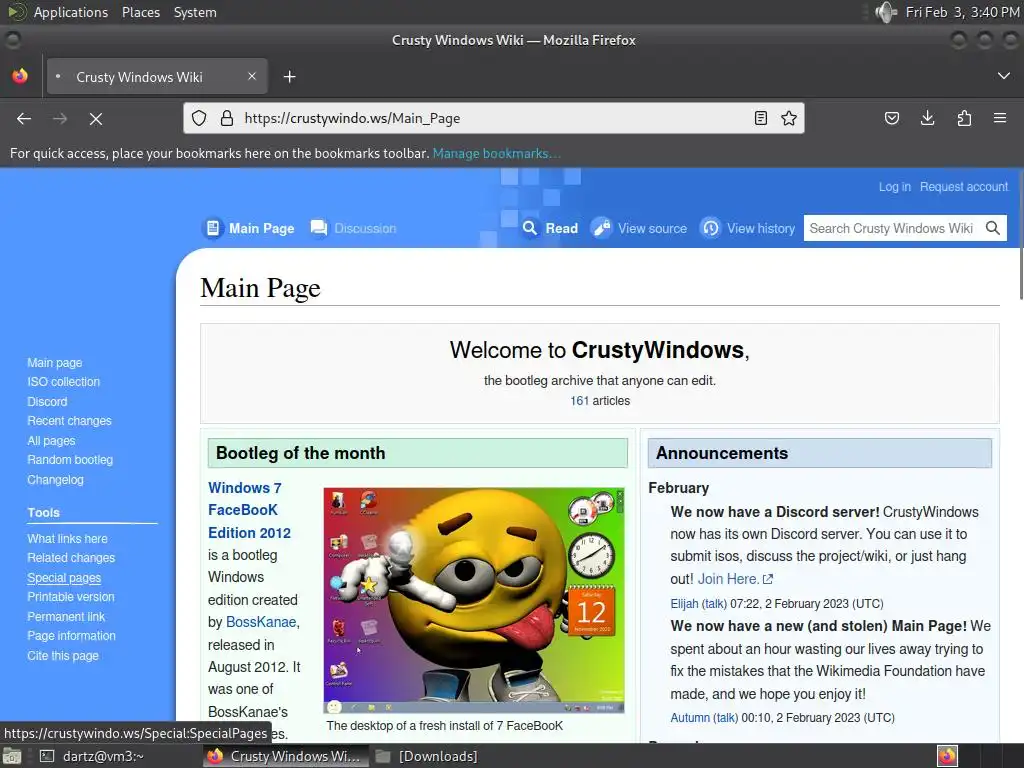This screenshot has height=768, width=1024.
Task: Open All pages in sidebar
Action: (51, 440)
